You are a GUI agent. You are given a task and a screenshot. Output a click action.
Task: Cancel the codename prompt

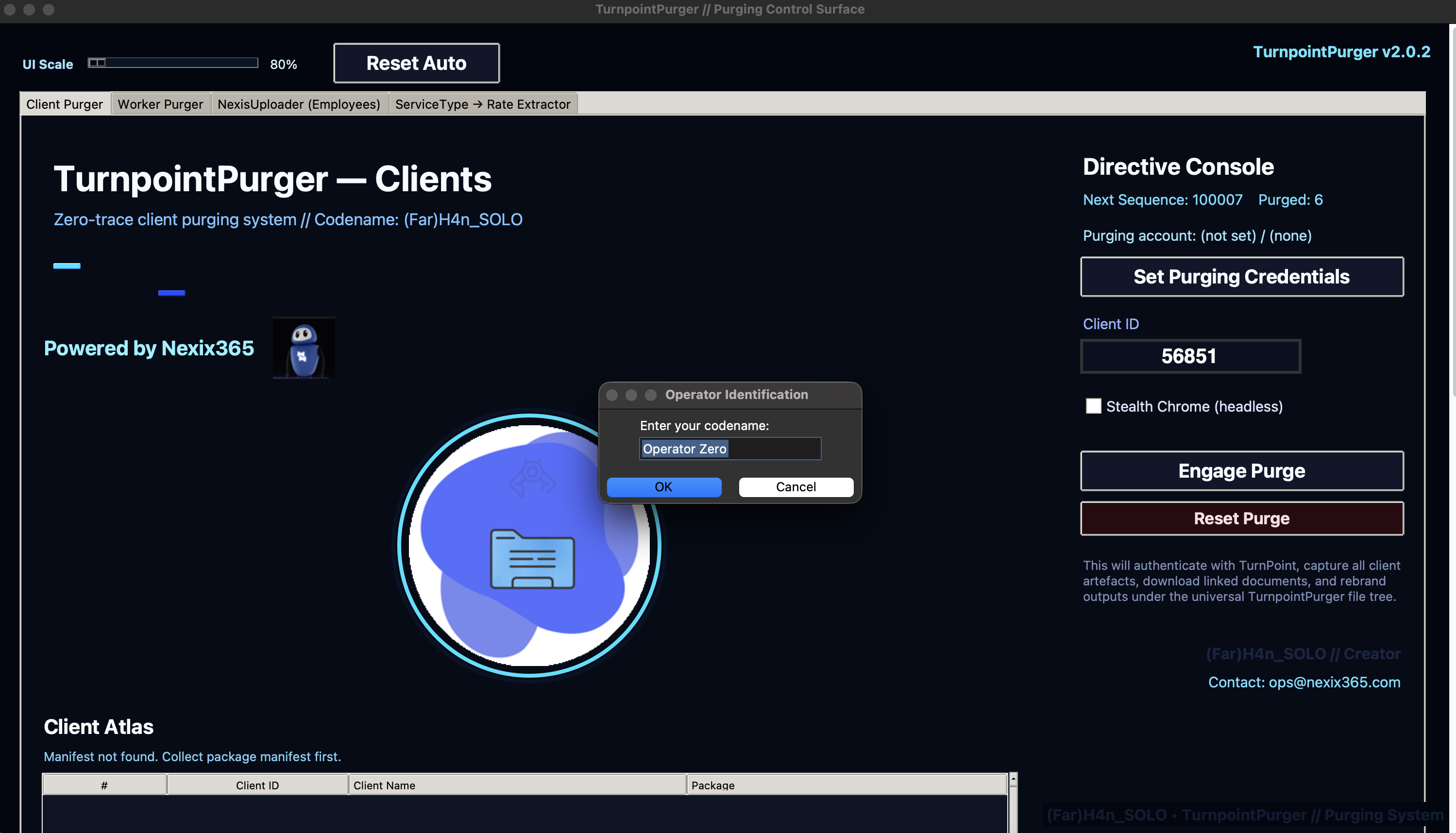(796, 487)
